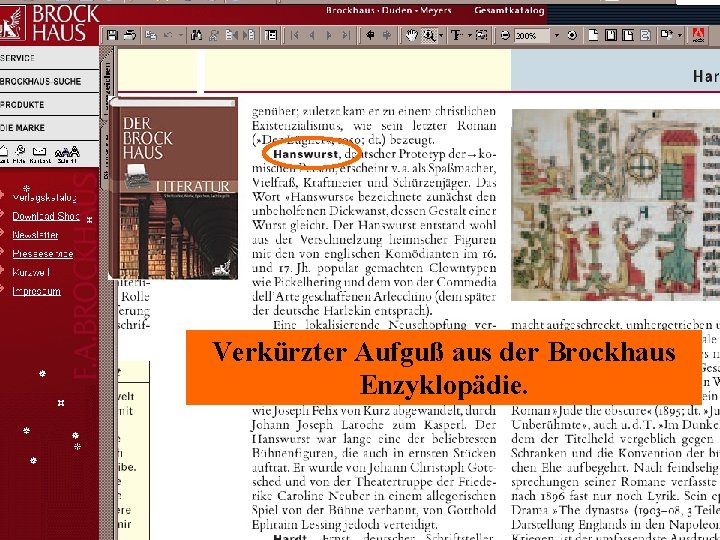The image size is (720, 540).
Task: Open the Download Shop link
Action: tap(46, 216)
